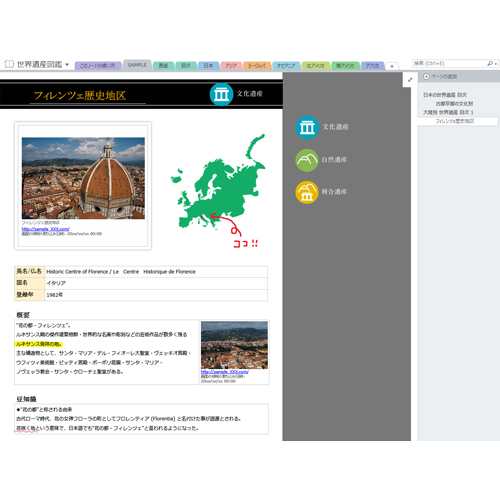Click the 国名 table header cell
The height and width of the screenshot is (500, 500).
point(29,283)
